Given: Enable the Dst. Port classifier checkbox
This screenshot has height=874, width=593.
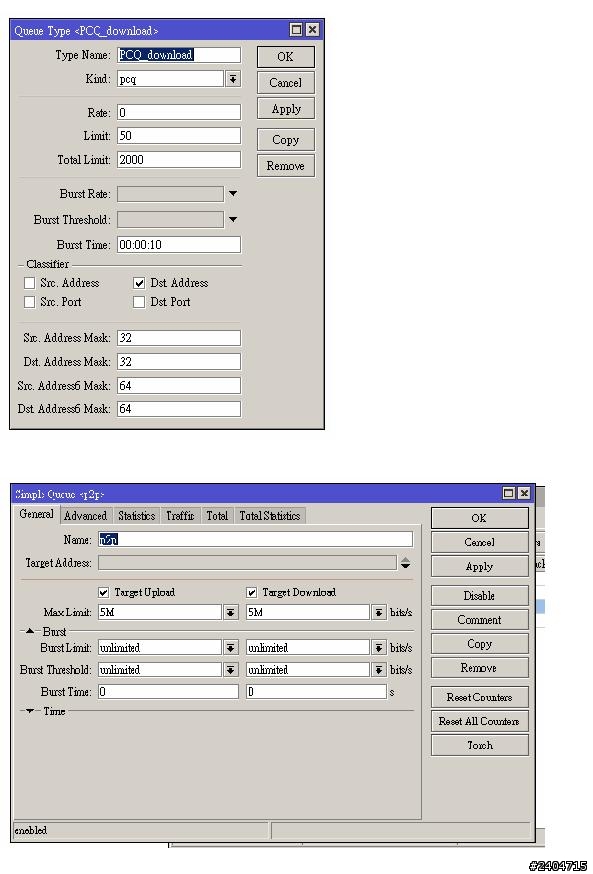Looking at the screenshot, I should click(x=139, y=302).
